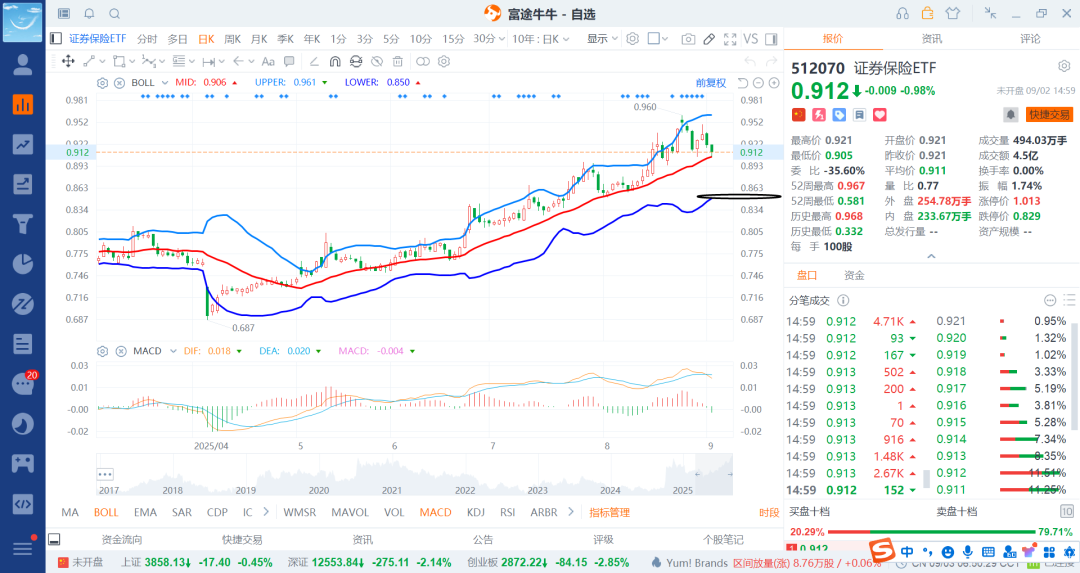Switch to the 资金 capital tab

click(x=854, y=275)
